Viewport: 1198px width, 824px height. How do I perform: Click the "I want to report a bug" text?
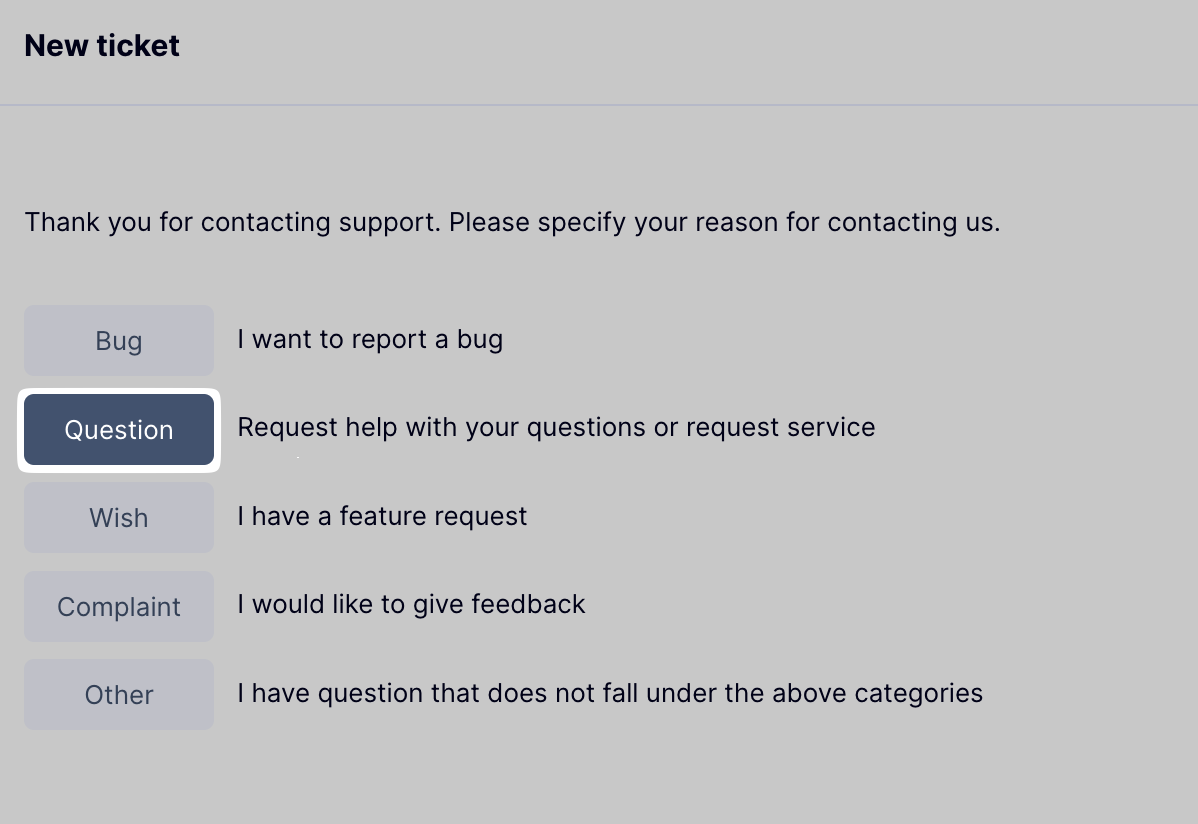pos(370,340)
